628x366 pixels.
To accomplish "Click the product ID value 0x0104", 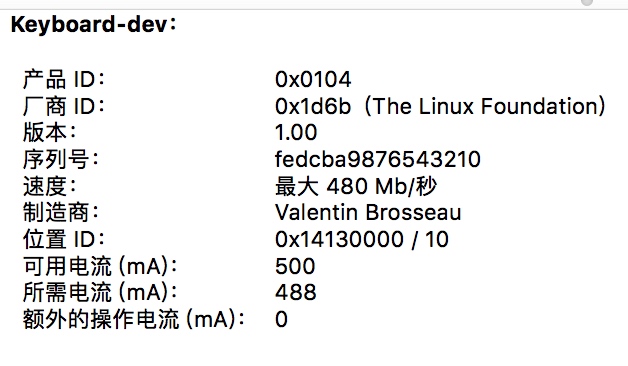I will click(313, 79).
